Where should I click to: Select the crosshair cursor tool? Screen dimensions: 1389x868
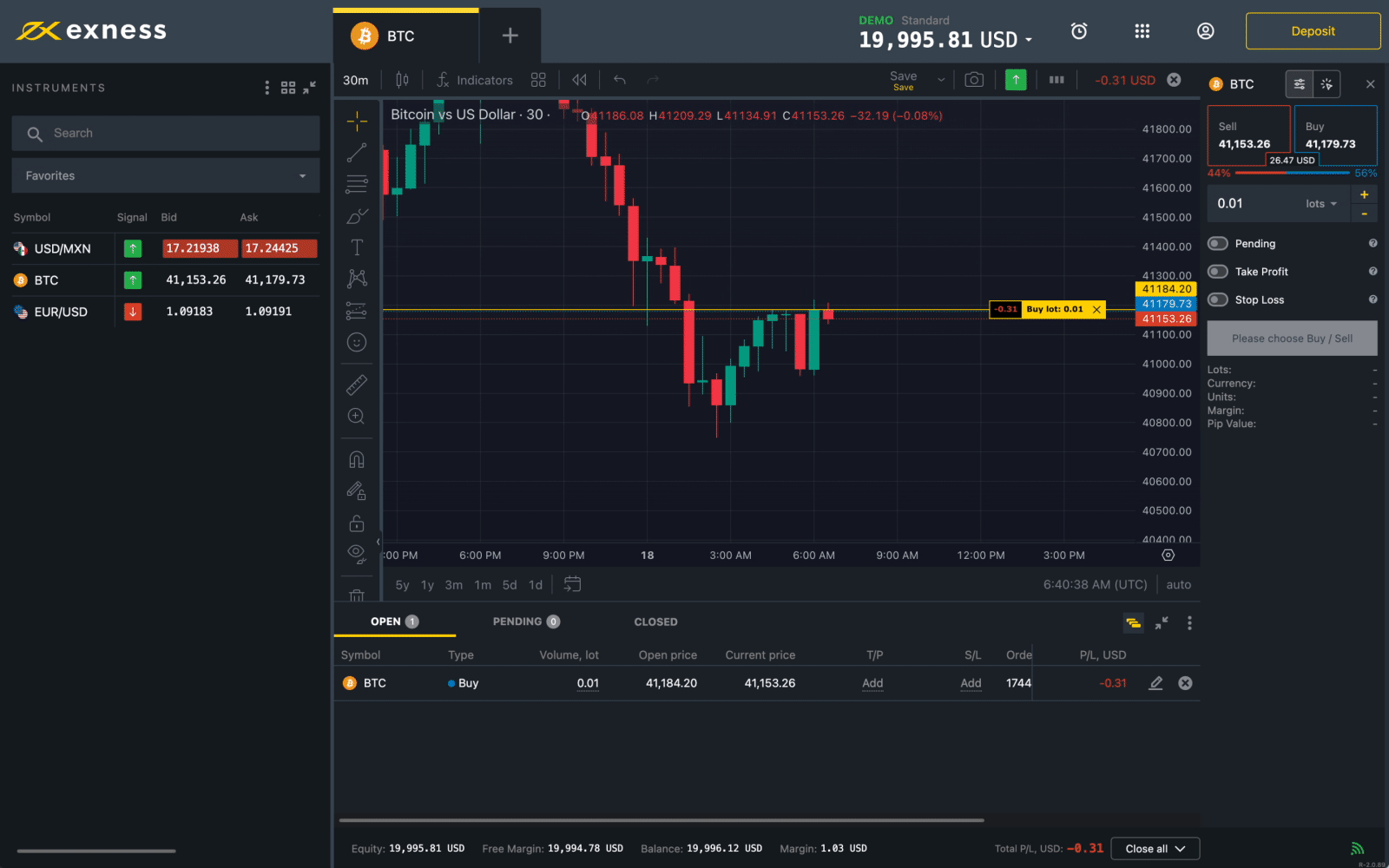click(357, 121)
